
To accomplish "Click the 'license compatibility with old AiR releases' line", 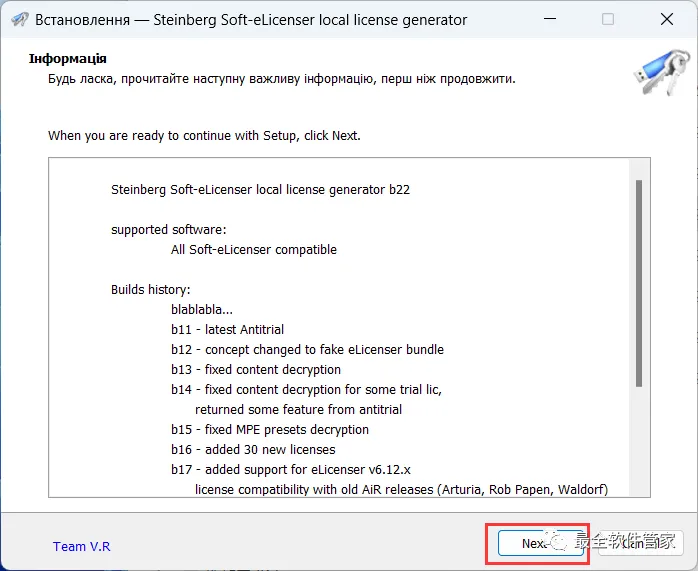I will (402, 490).
